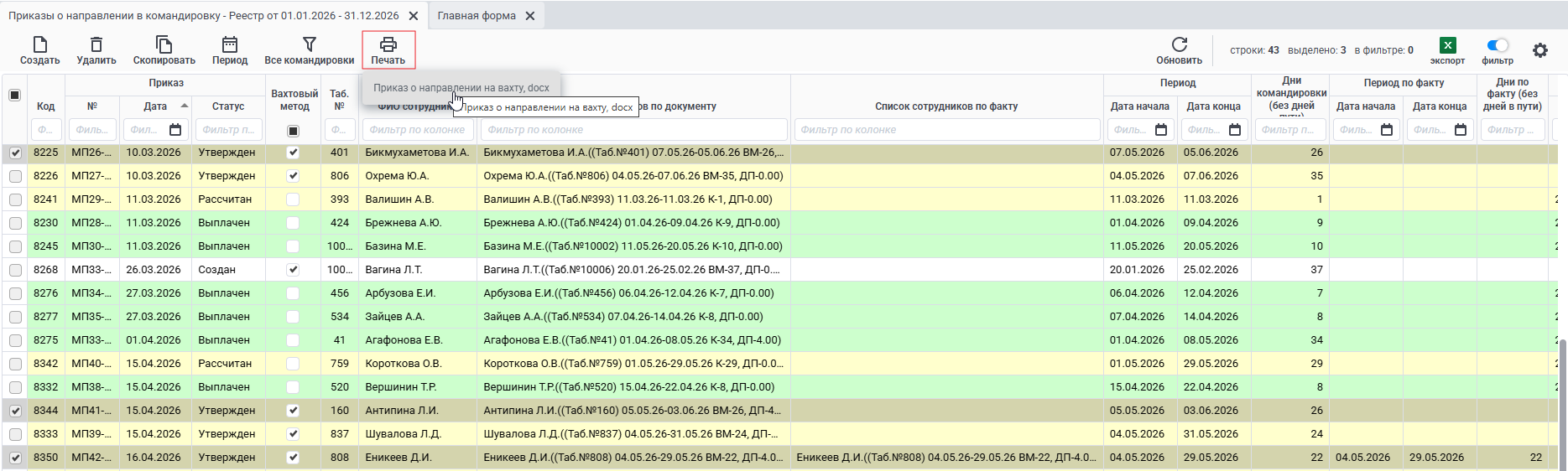Viewport: 1568px width, 471px height.
Task: Open calendar in Период по факту Дата конца filter
Action: (1461, 130)
